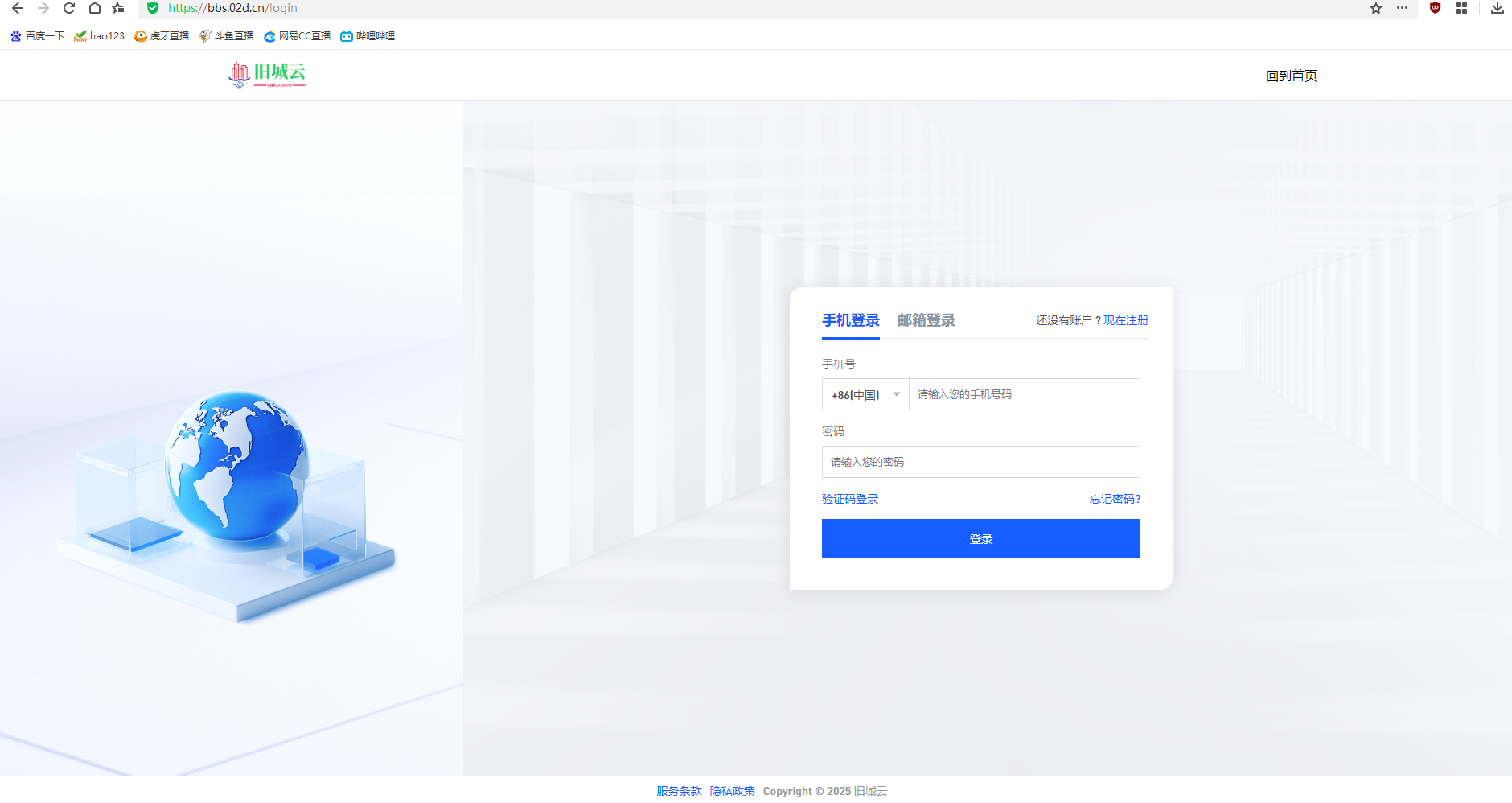Open 网易CC直播 bookmark
1512x803 pixels.
[x=297, y=36]
